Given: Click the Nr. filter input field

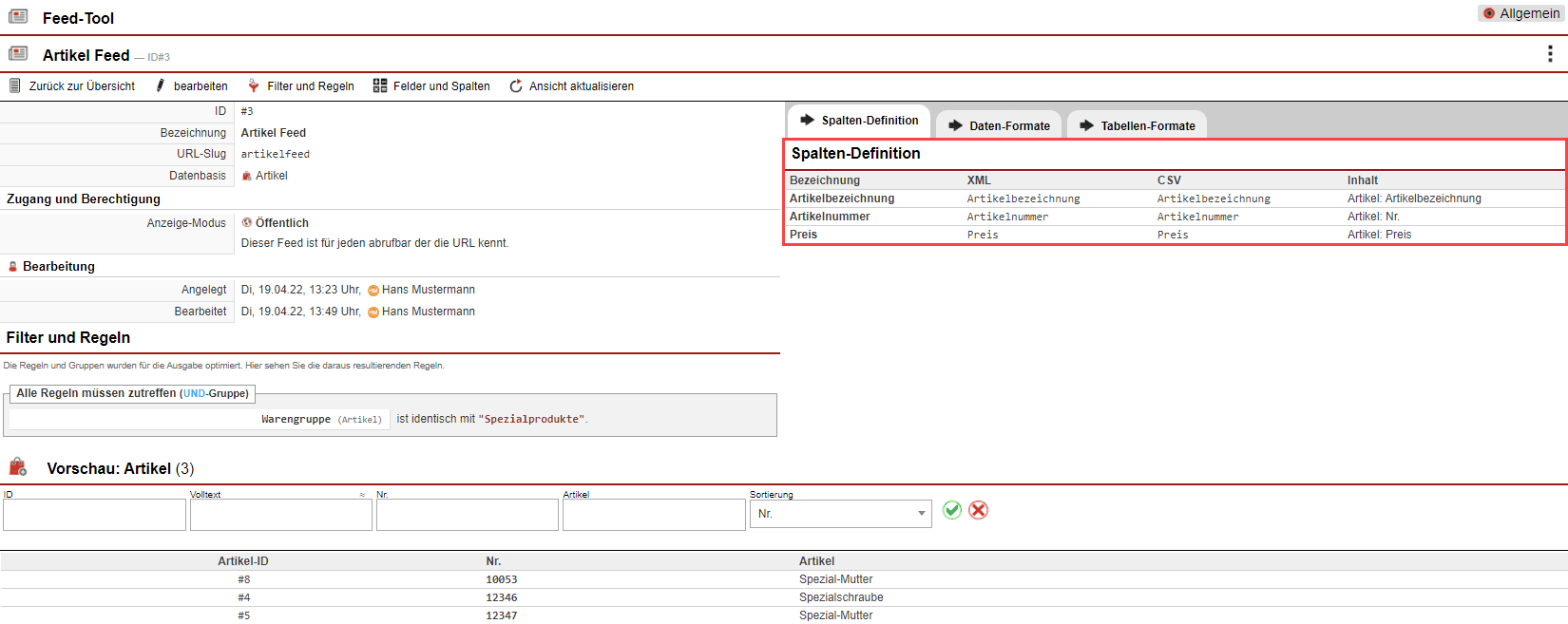Looking at the screenshot, I should click(x=467, y=515).
